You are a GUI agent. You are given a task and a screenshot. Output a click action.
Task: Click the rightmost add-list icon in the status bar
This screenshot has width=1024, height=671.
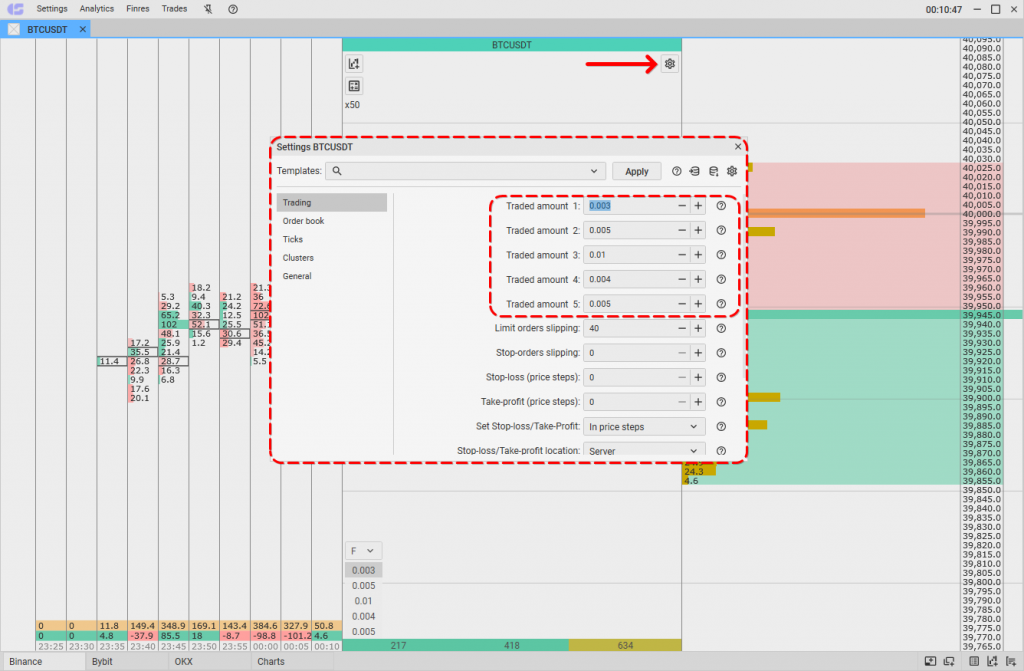1012,661
